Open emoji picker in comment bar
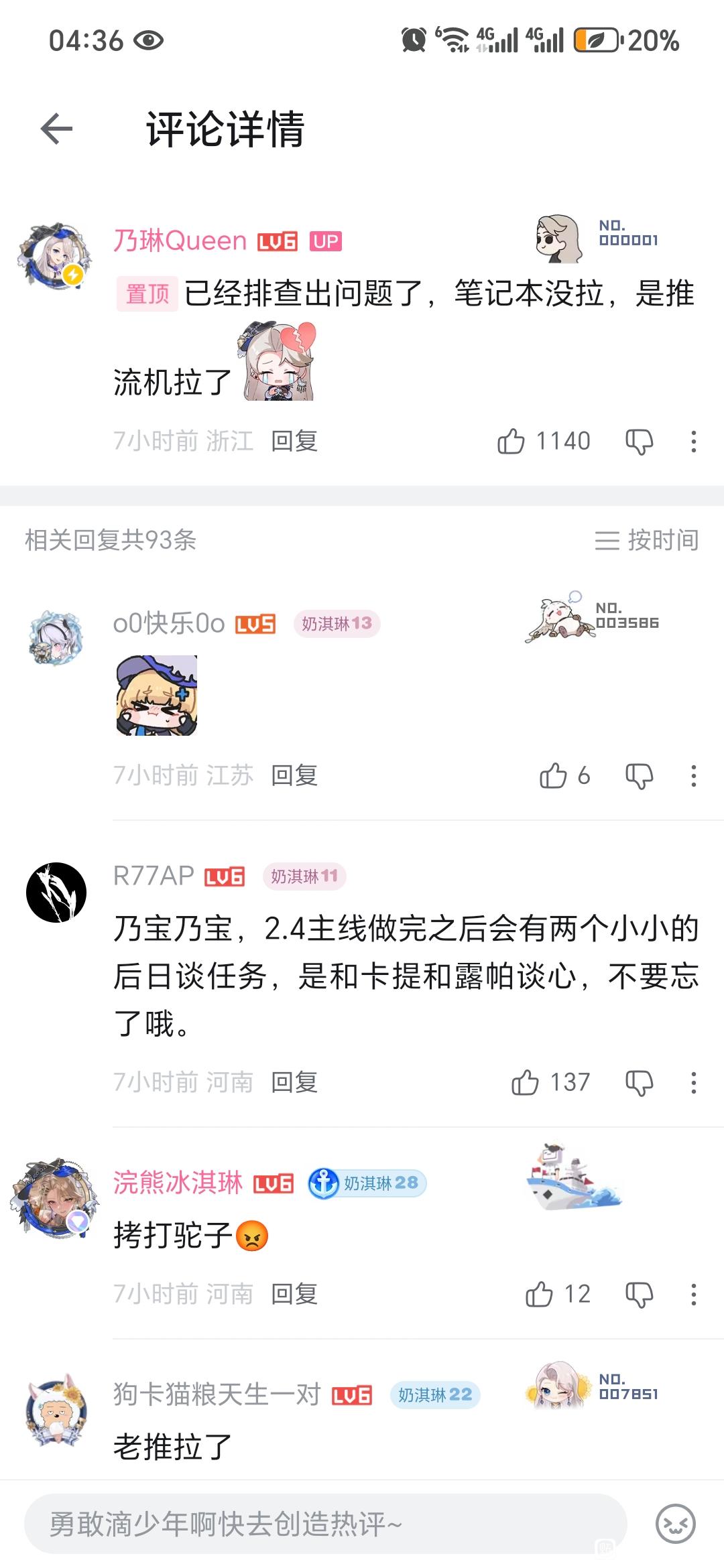 [x=675, y=1524]
